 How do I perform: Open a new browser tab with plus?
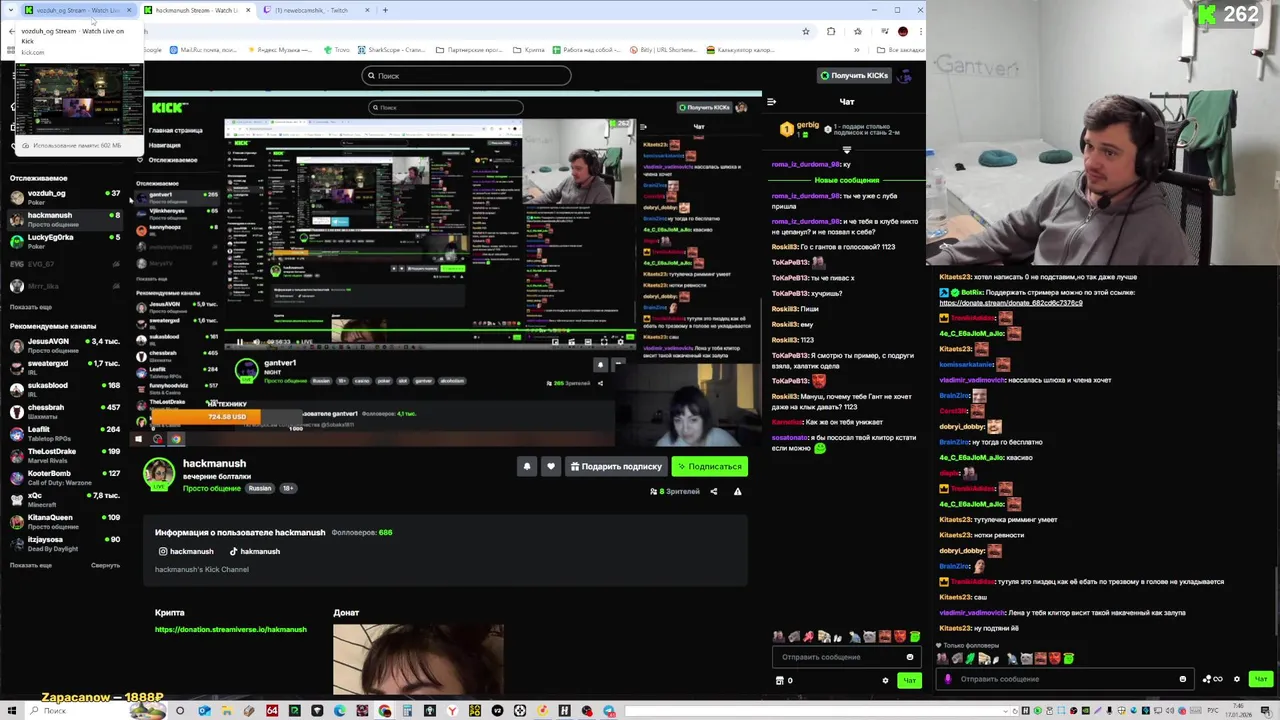point(386,10)
